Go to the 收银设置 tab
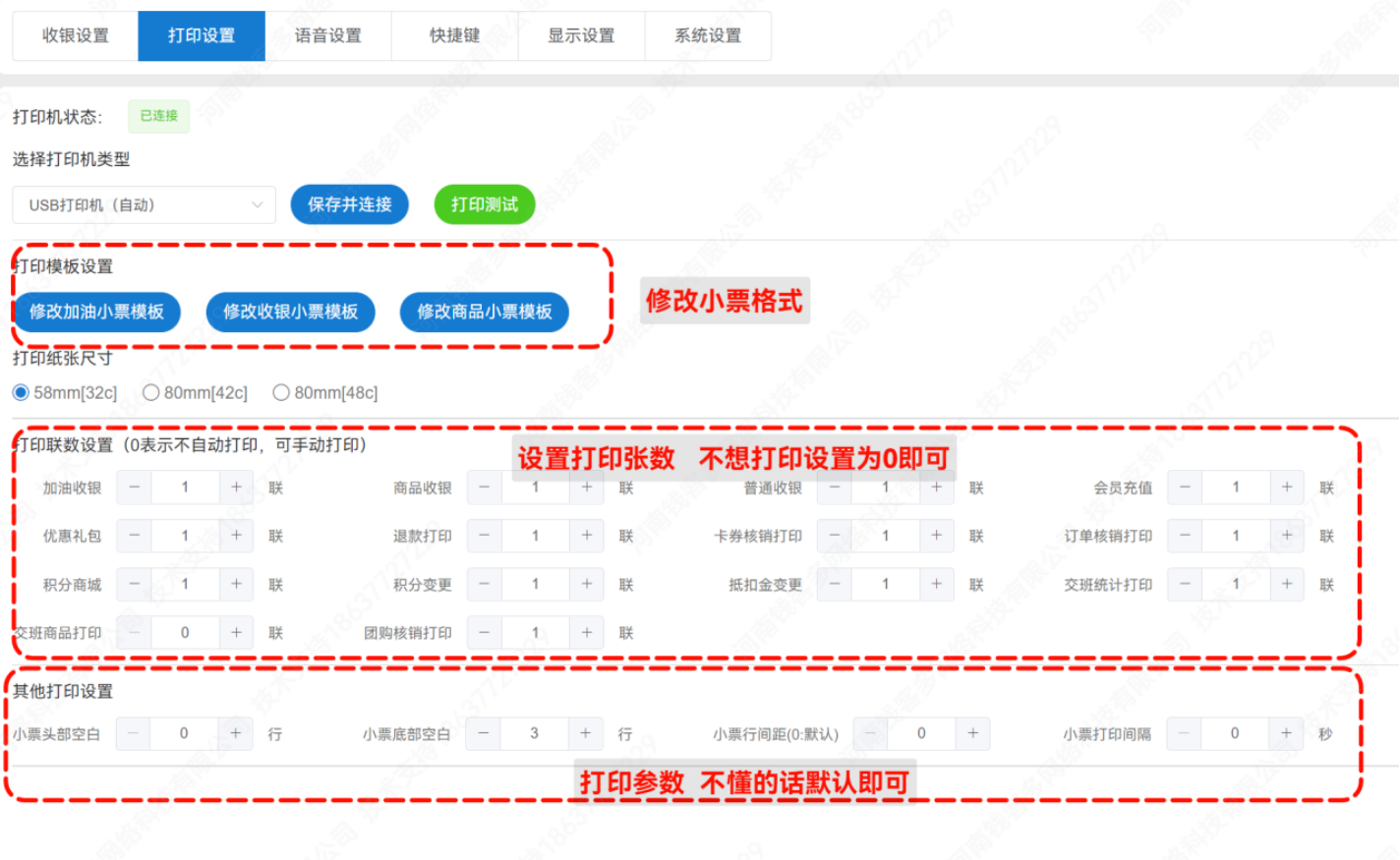Screen dimensions: 1400x860 (76, 36)
